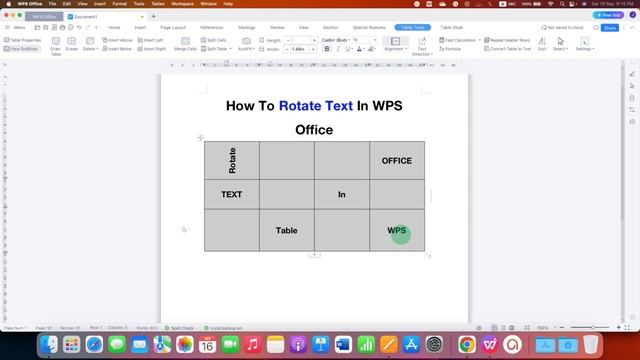Open Finder from the Dock
The width and height of the screenshot is (640, 360).
[49, 344]
